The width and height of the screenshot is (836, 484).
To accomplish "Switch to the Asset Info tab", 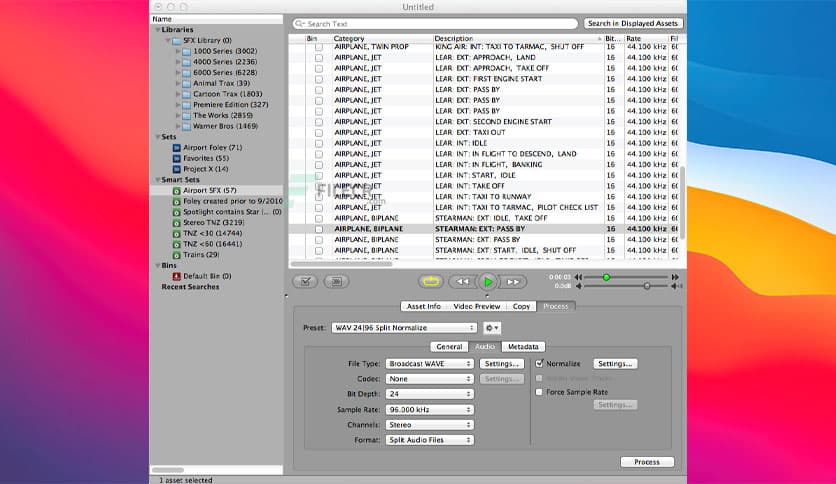I will coord(424,306).
